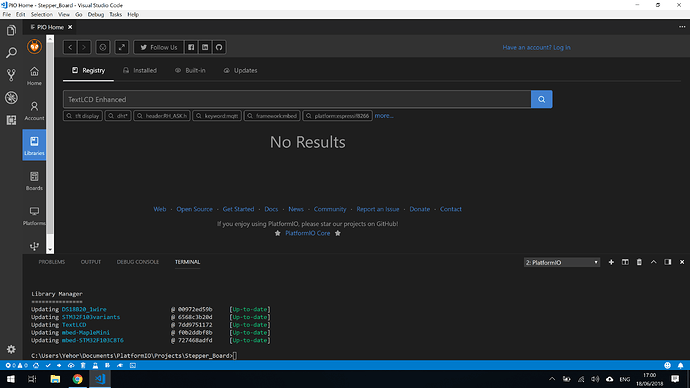690x388 pixels.
Task: Click the circular reload icon in PIO toolbar
Action: (x=103, y=47)
